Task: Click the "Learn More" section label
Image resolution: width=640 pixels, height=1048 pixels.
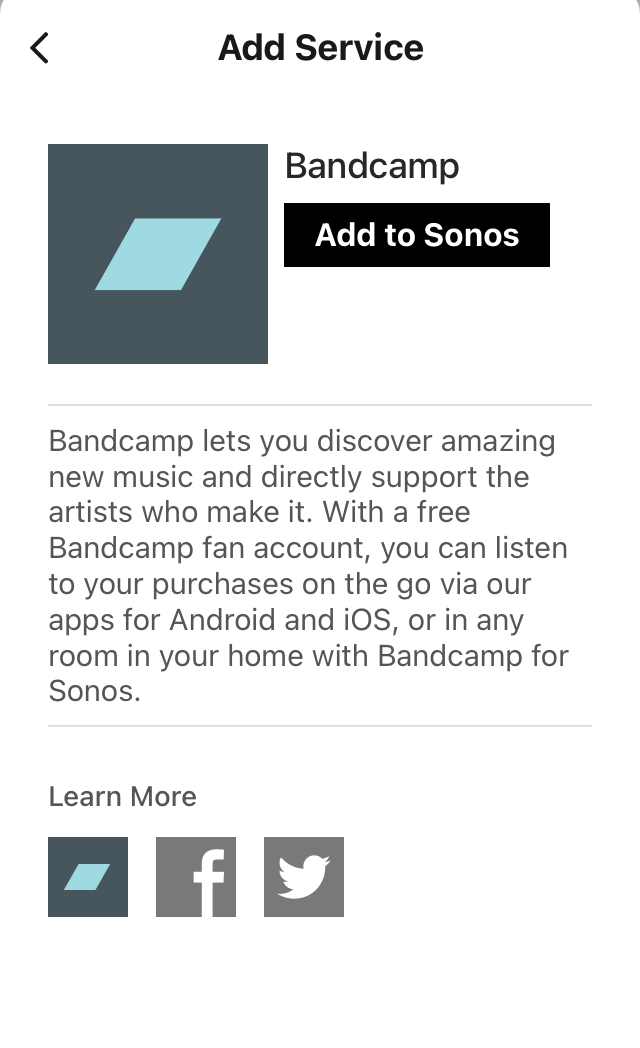Action: (x=122, y=797)
